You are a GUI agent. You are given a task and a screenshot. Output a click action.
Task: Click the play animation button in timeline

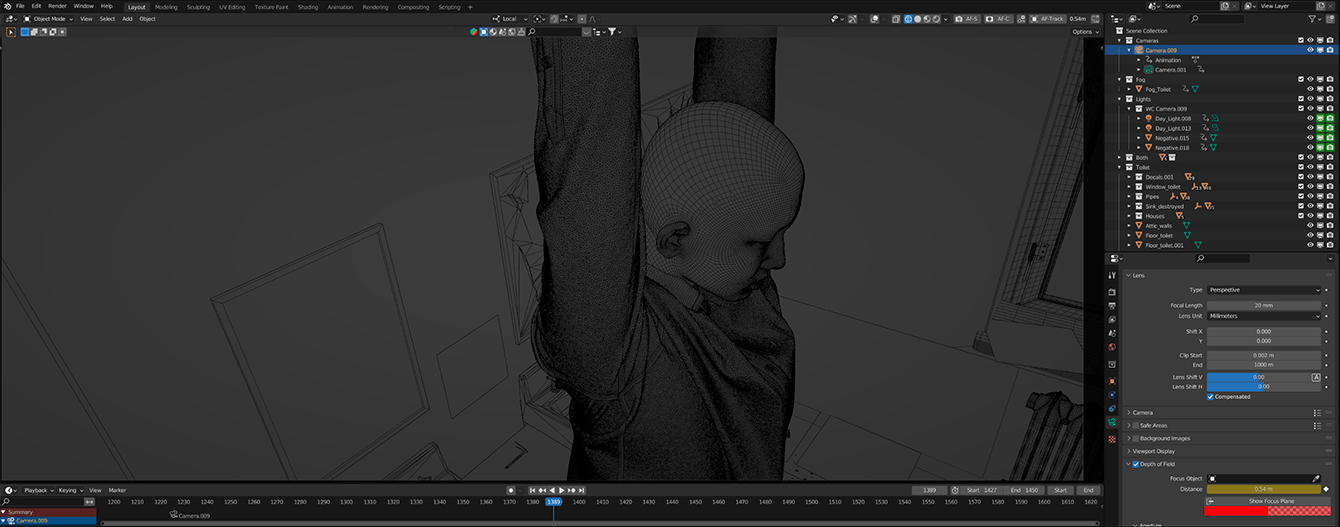pyautogui.click(x=562, y=490)
